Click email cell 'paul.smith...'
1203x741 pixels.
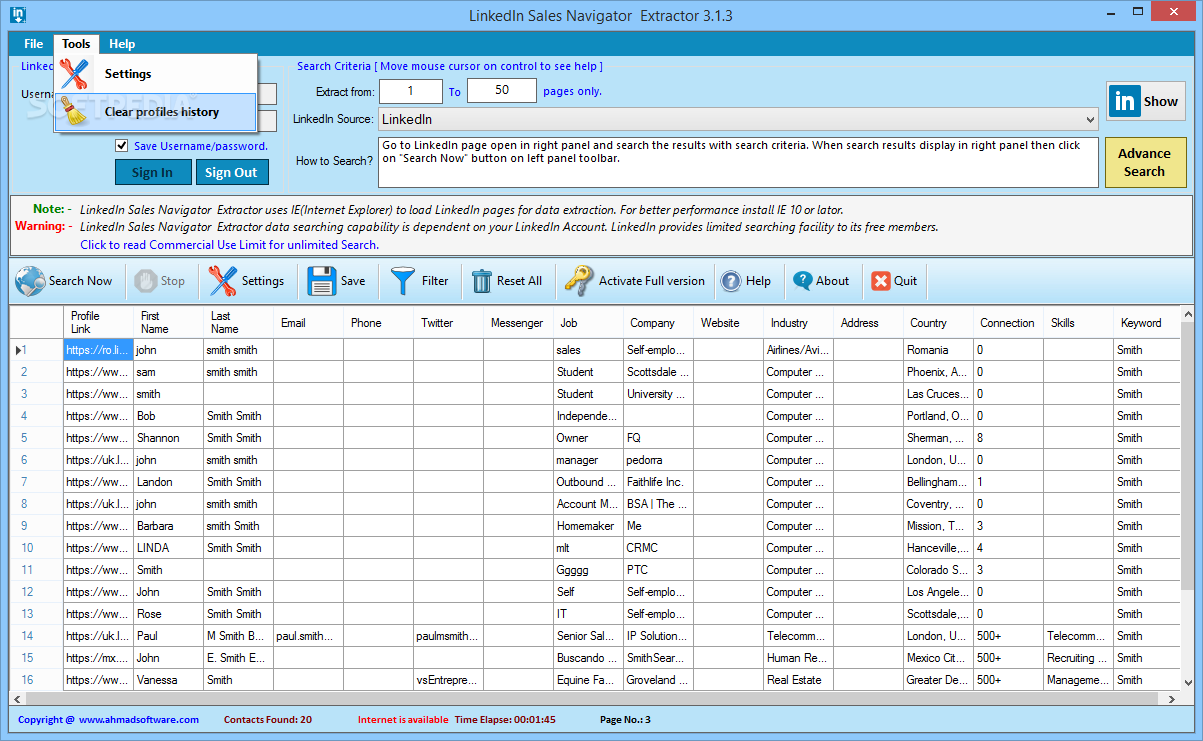[308, 636]
